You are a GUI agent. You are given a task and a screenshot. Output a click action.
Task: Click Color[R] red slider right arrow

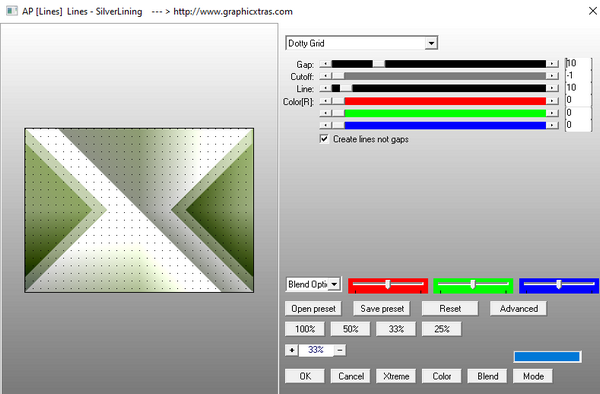[x=552, y=101]
